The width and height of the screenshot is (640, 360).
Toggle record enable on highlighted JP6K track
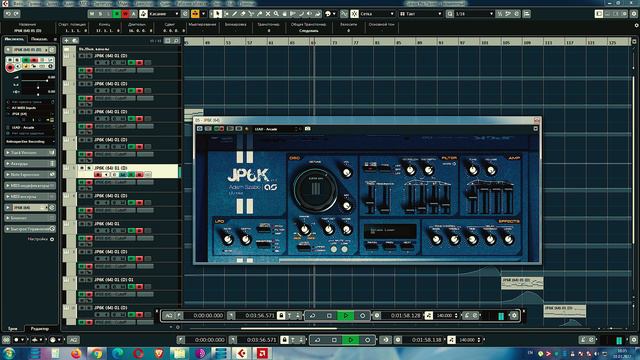(x=98, y=175)
